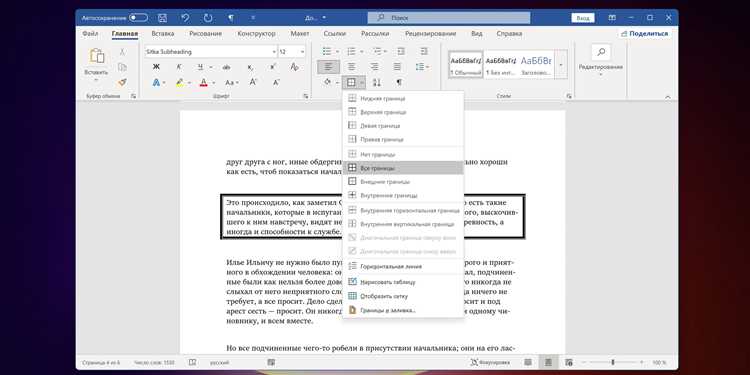Apply red font color
The width and height of the screenshot is (750, 375).
tap(203, 82)
